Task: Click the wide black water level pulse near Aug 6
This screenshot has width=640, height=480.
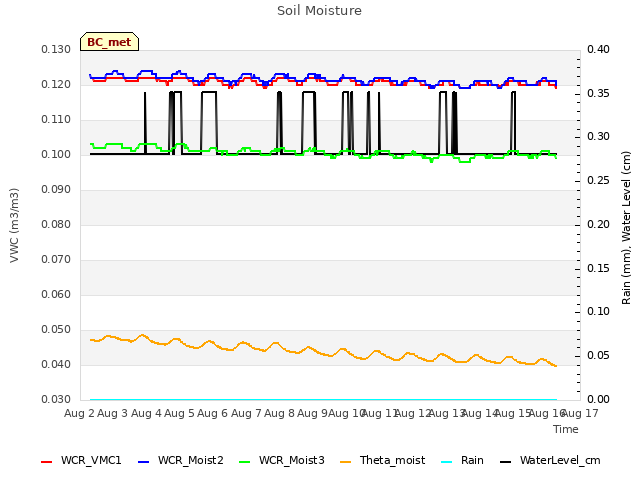Action: point(209,92)
